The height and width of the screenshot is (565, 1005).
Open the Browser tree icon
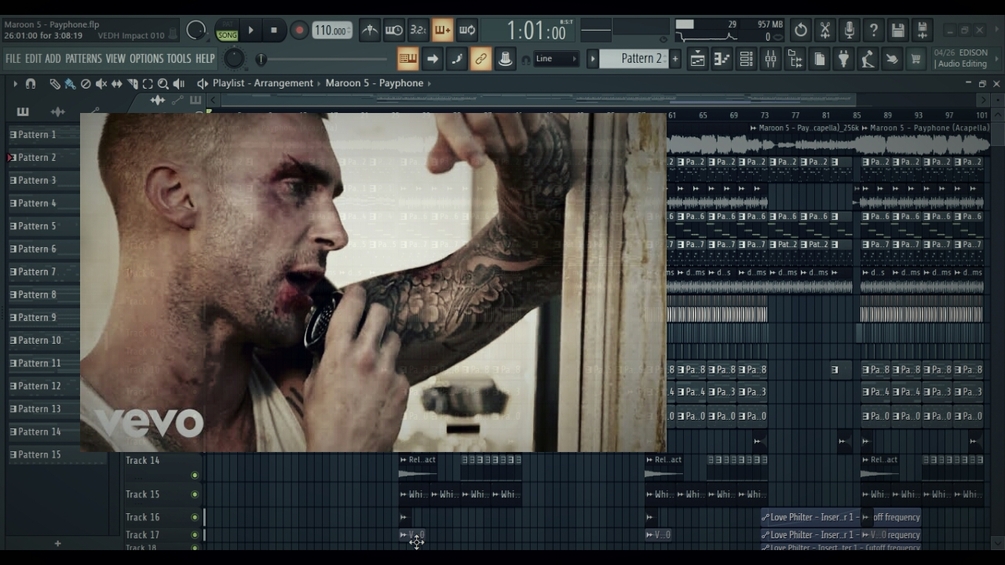tap(795, 59)
